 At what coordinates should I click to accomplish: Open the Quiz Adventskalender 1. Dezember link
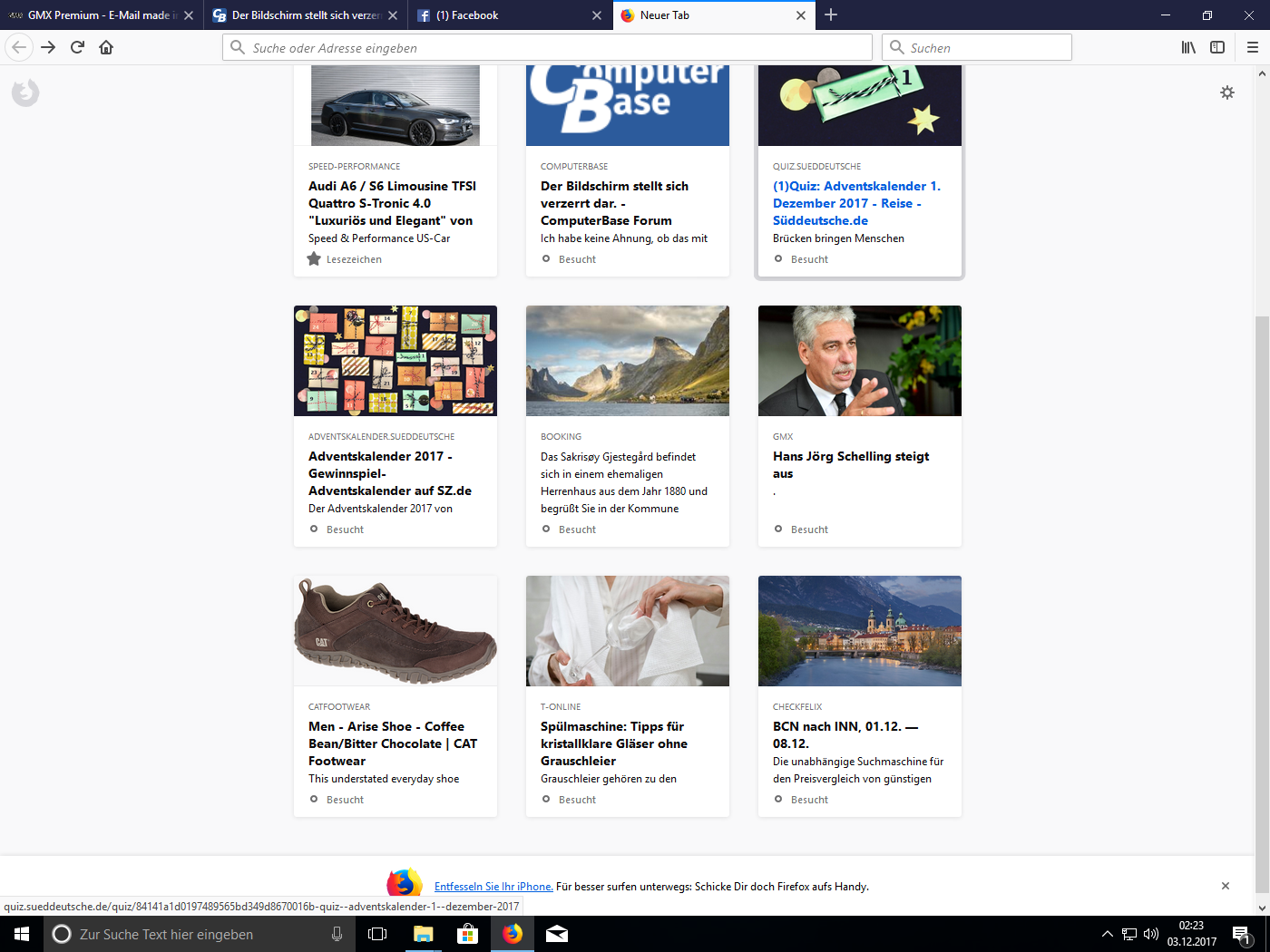[x=856, y=203]
